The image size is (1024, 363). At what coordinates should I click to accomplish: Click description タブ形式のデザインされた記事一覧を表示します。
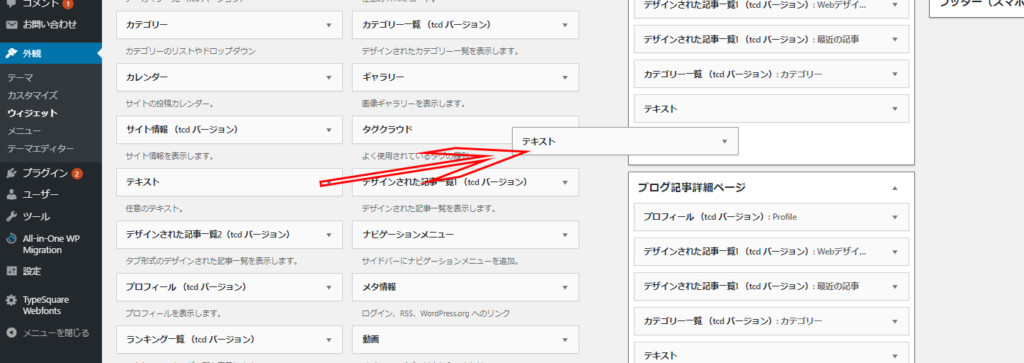click(212, 261)
